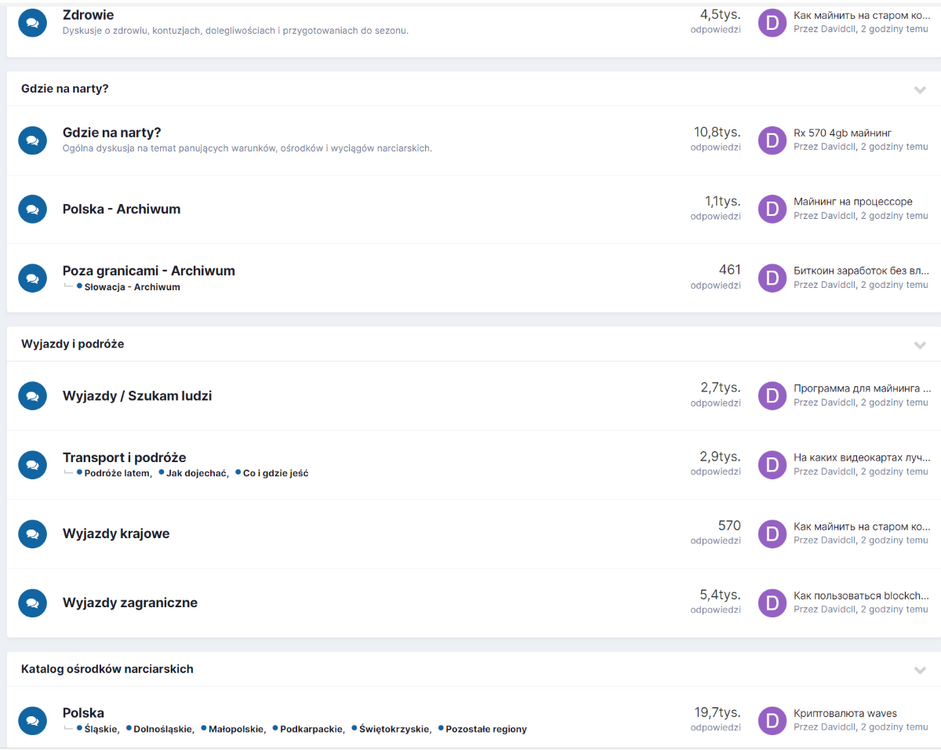Go to the Małopolskie subforum
941x750 pixels.
(x=236, y=729)
